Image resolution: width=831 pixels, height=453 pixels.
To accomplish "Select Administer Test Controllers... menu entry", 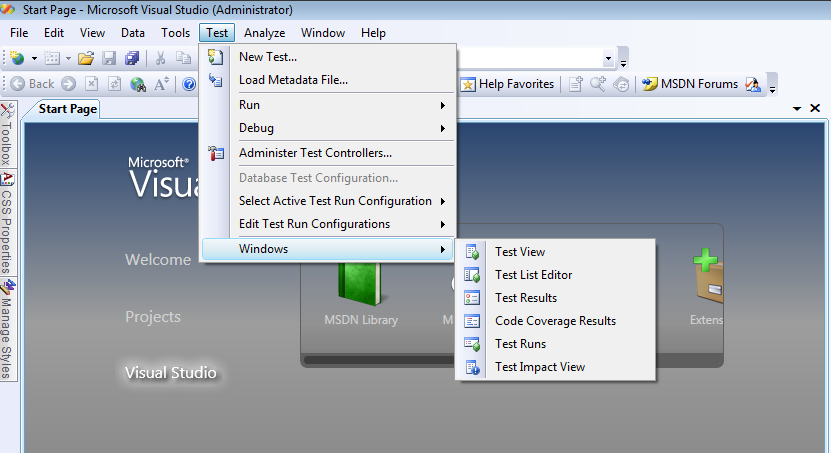I will point(328,153).
